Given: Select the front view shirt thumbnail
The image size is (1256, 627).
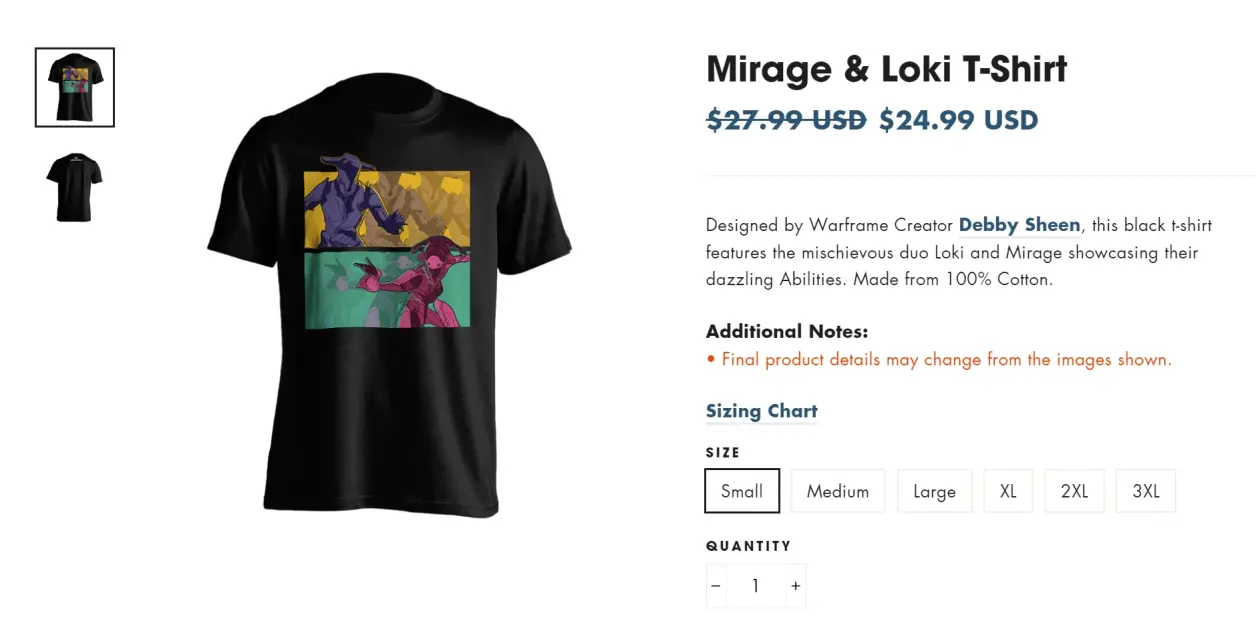Looking at the screenshot, I should 75,87.
